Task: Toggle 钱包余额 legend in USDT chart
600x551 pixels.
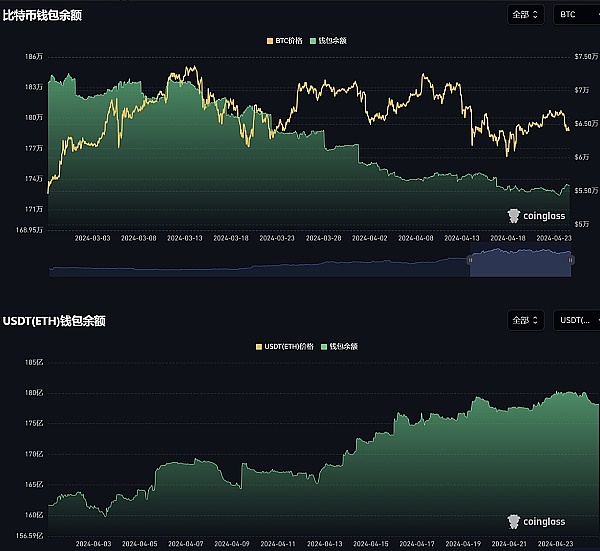Action: tap(338, 346)
